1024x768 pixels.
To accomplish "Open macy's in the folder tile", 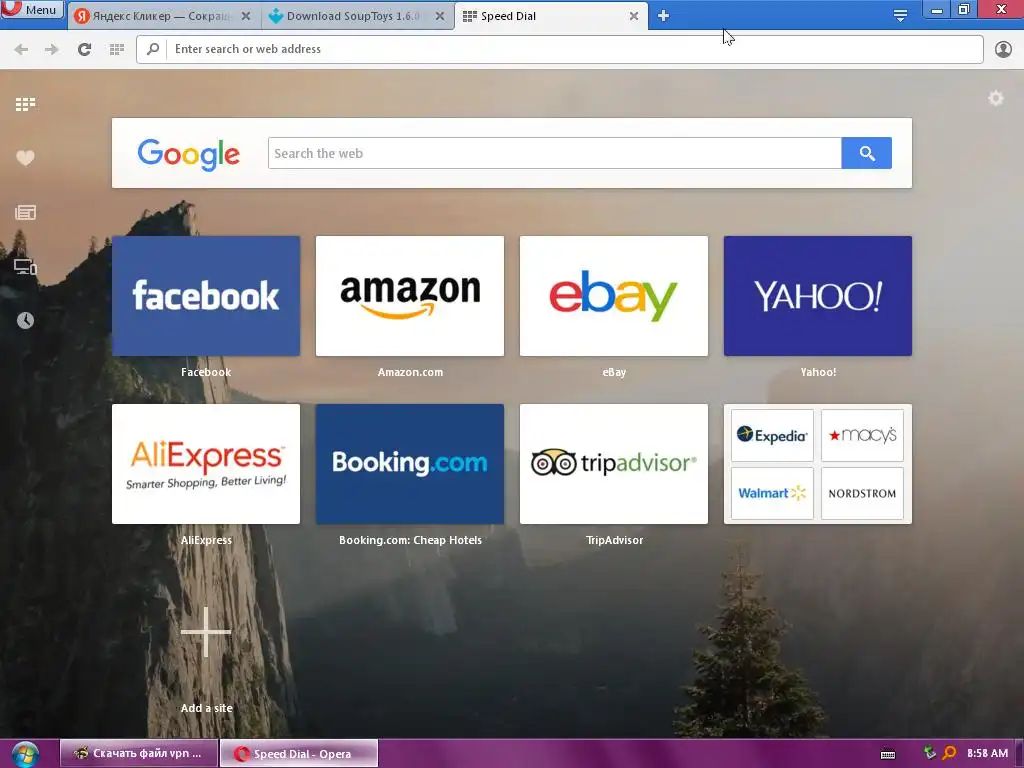I will (862, 436).
